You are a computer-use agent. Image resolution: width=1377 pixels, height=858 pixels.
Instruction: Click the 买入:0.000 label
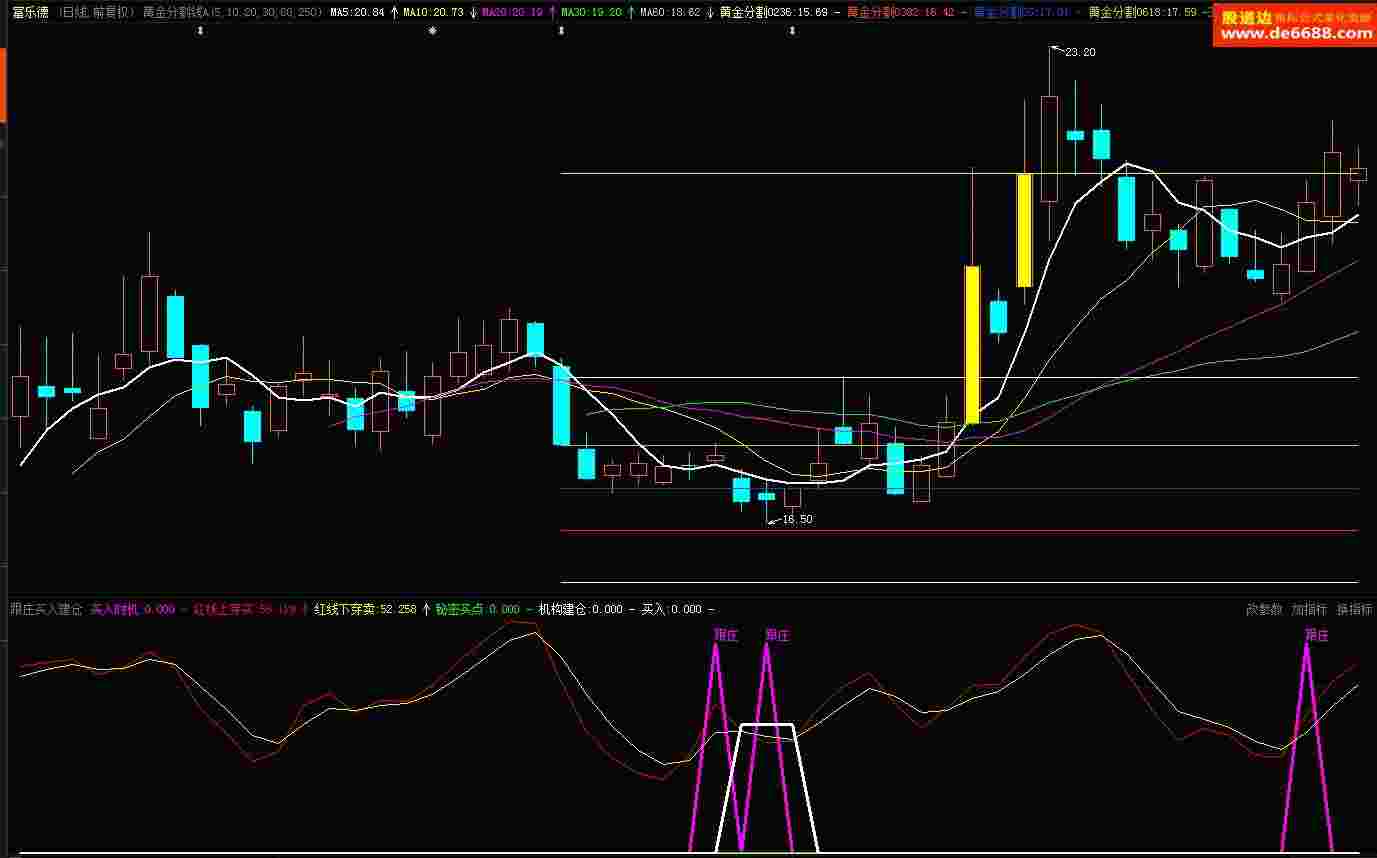click(x=670, y=609)
